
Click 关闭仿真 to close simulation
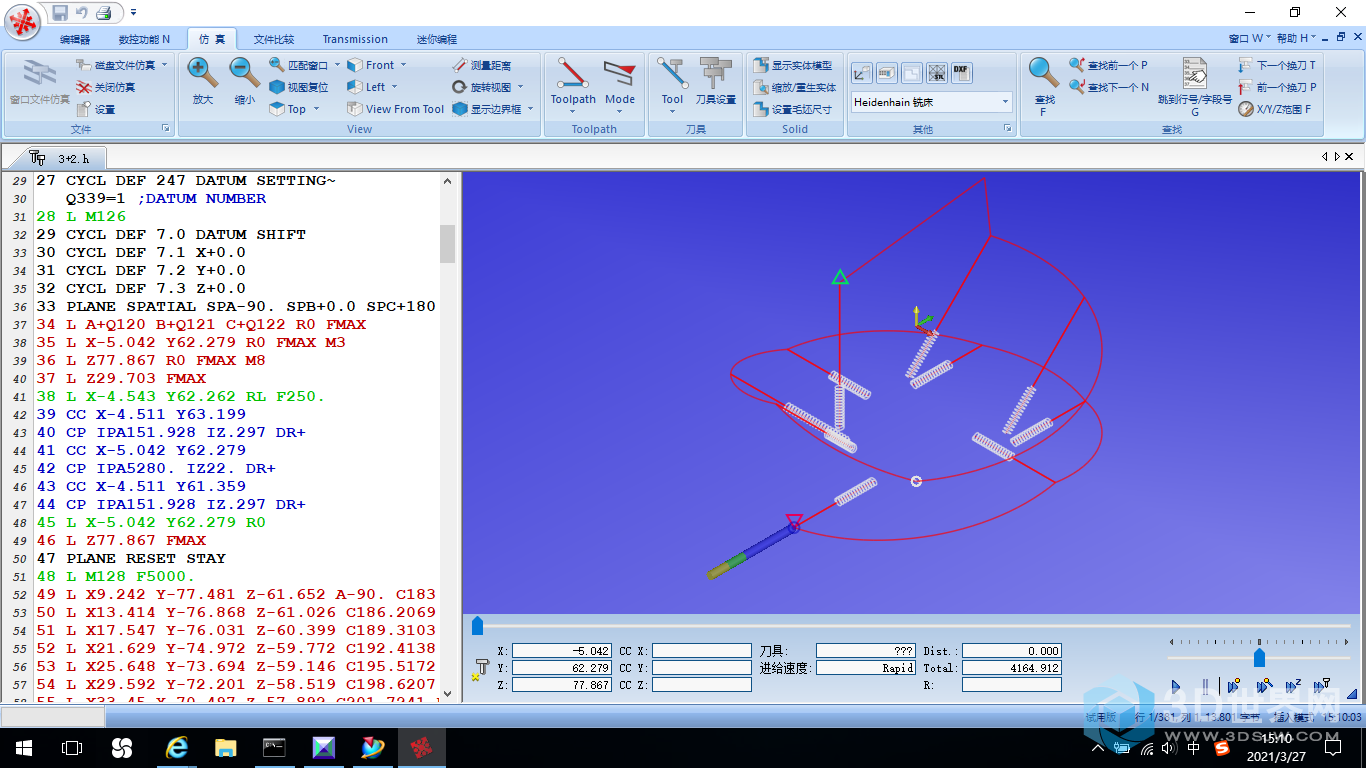(106, 87)
